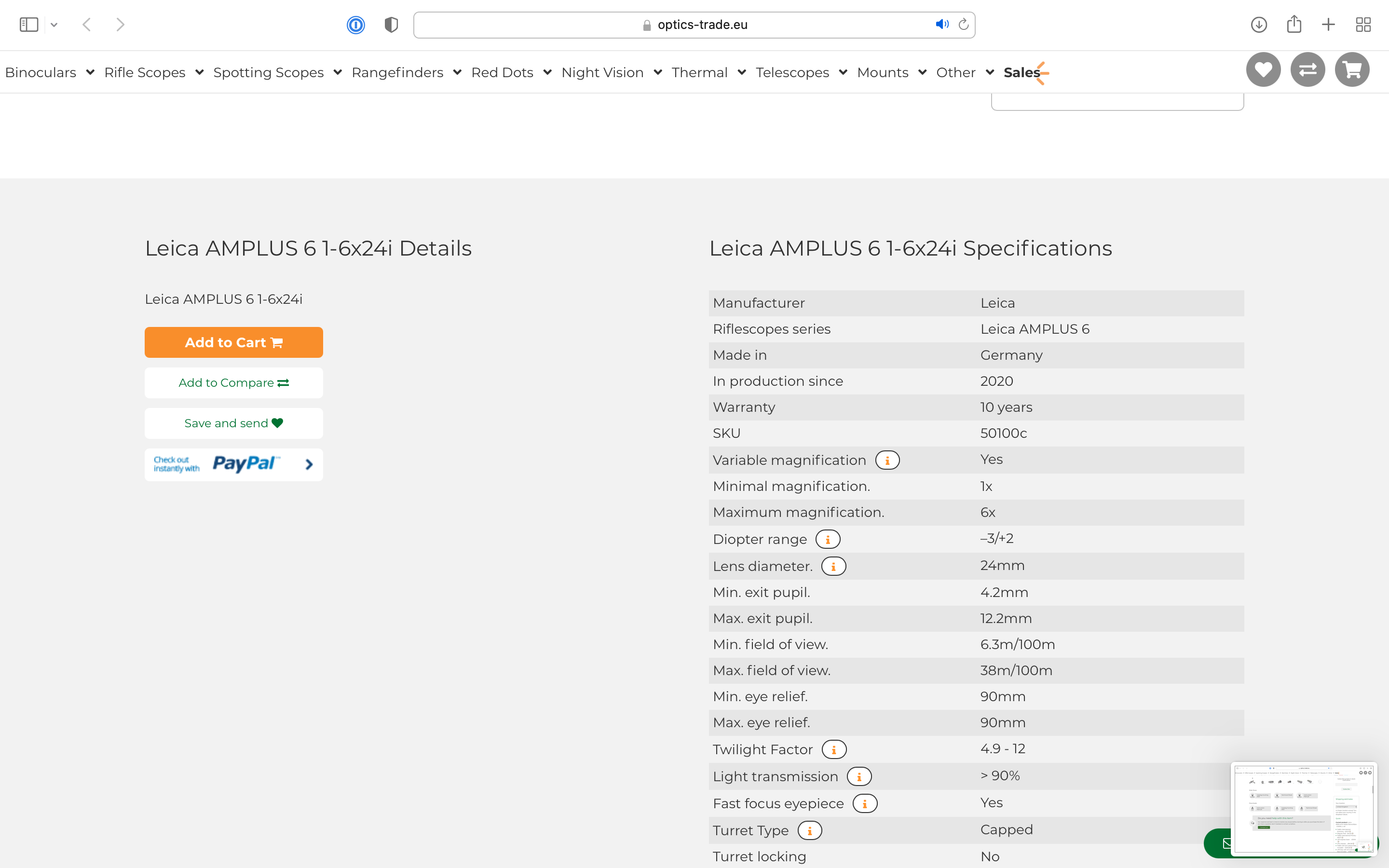Open the shopping cart icon
The width and height of the screenshot is (1389, 868).
[x=1352, y=69]
